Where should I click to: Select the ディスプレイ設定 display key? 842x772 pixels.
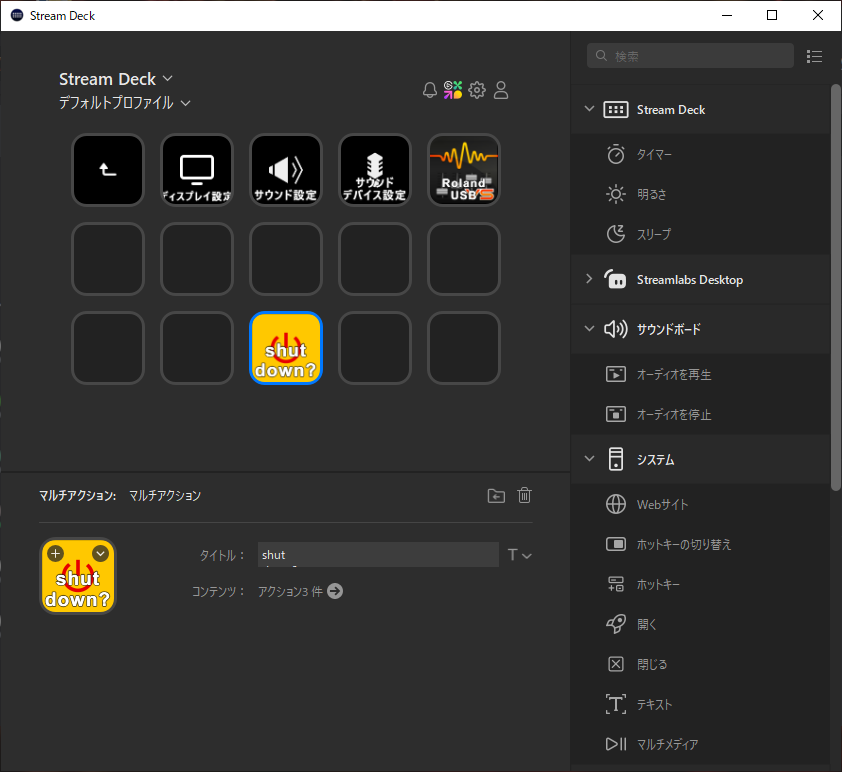click(x=197, y=170)
